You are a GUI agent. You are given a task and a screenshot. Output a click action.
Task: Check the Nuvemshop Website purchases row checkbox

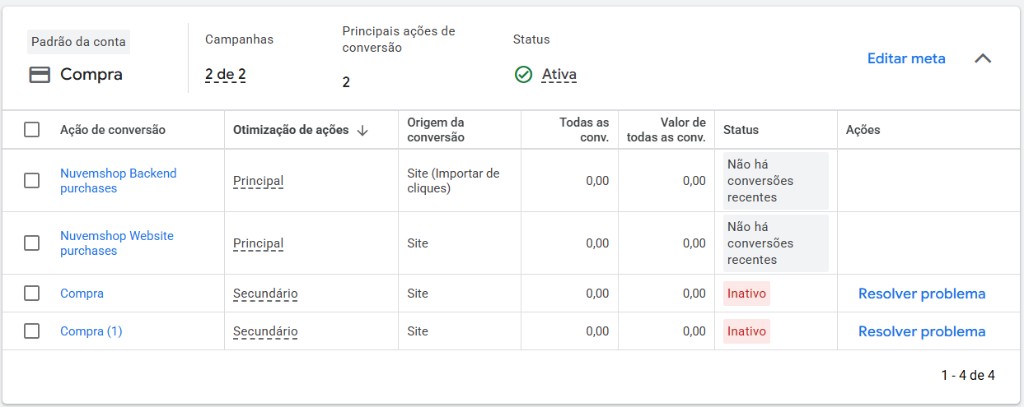[x=31, y=243]
